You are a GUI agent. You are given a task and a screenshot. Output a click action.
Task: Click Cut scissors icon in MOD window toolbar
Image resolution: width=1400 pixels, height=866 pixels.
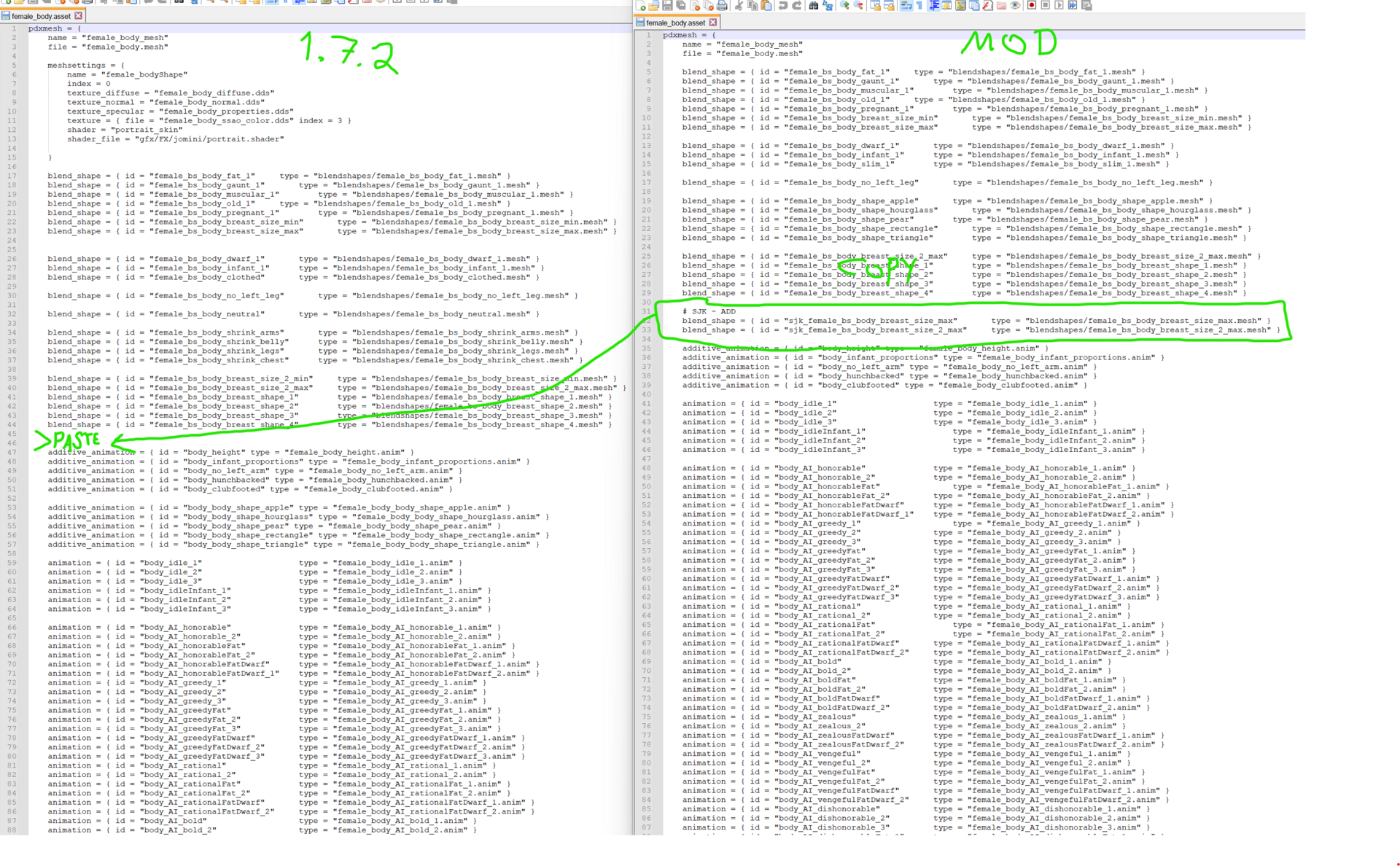pos(739,5)
